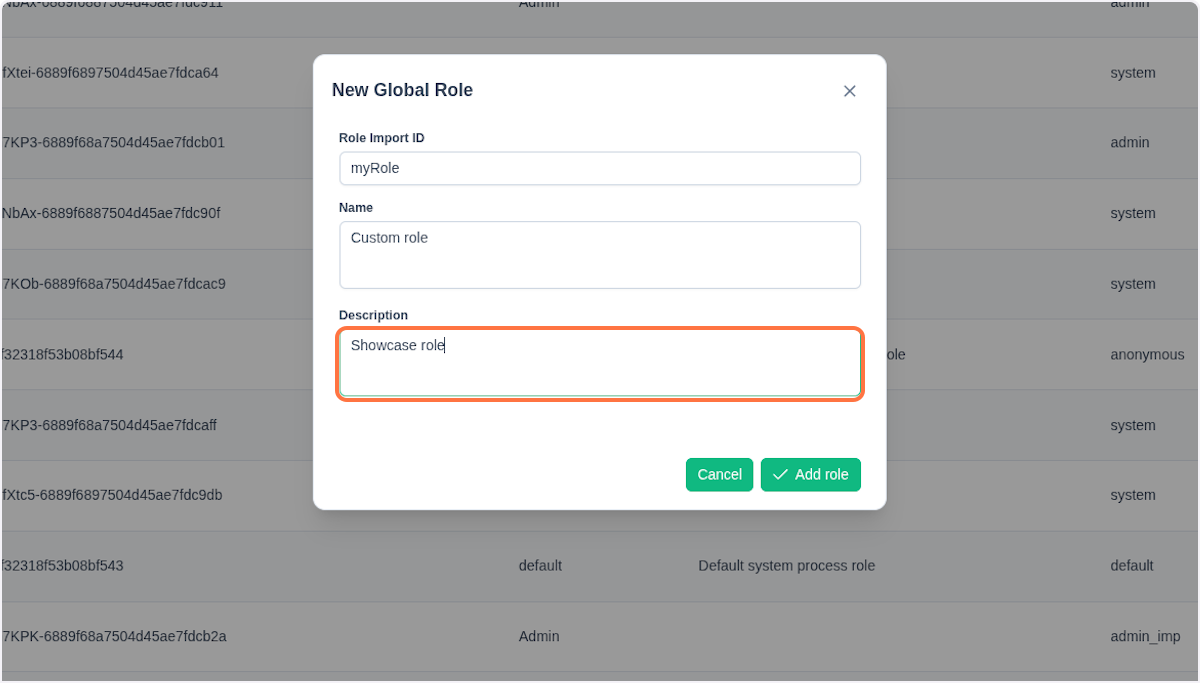
Task: Click the Name label above its text box
Action: (356, 207)
